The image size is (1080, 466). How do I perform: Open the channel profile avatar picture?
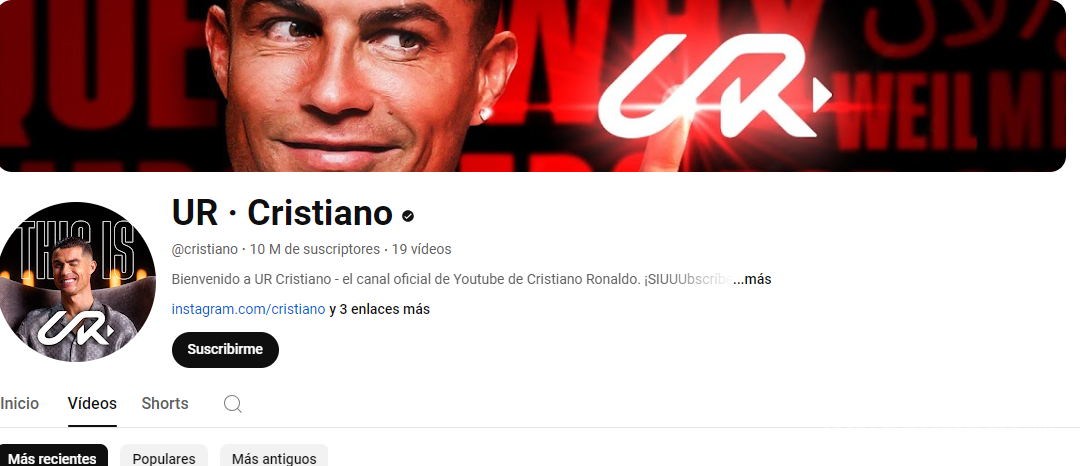(x=76, y=282)
